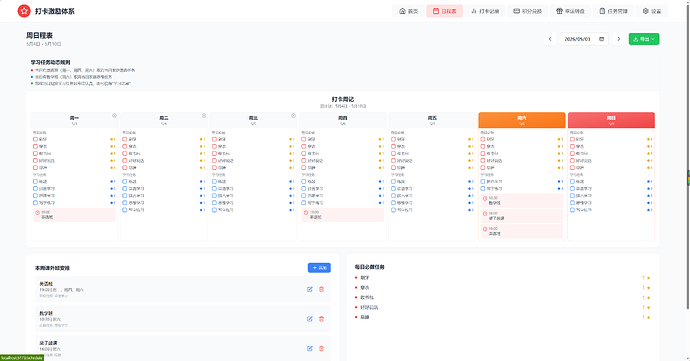The height and width of the screenshot is (361, 690).
Task: Click the 打卡周记 section title
Action: [x=343, y=99]
